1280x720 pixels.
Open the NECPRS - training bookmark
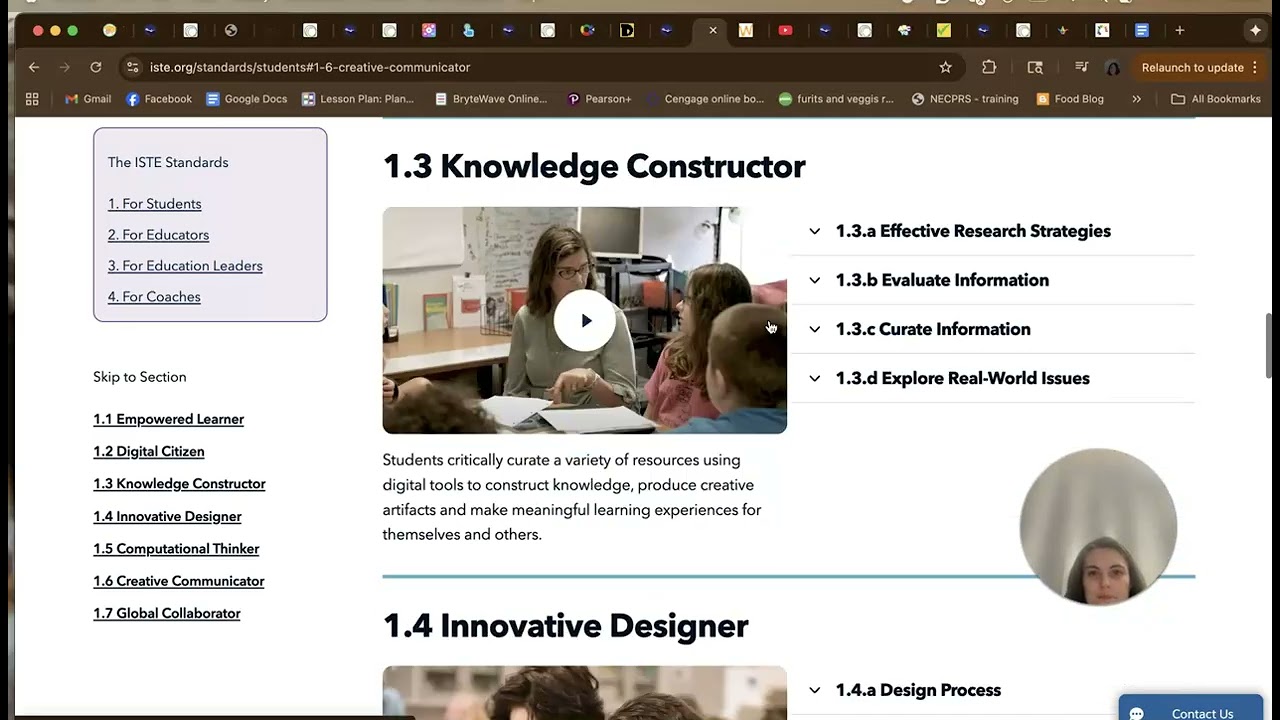click(965, 99)
